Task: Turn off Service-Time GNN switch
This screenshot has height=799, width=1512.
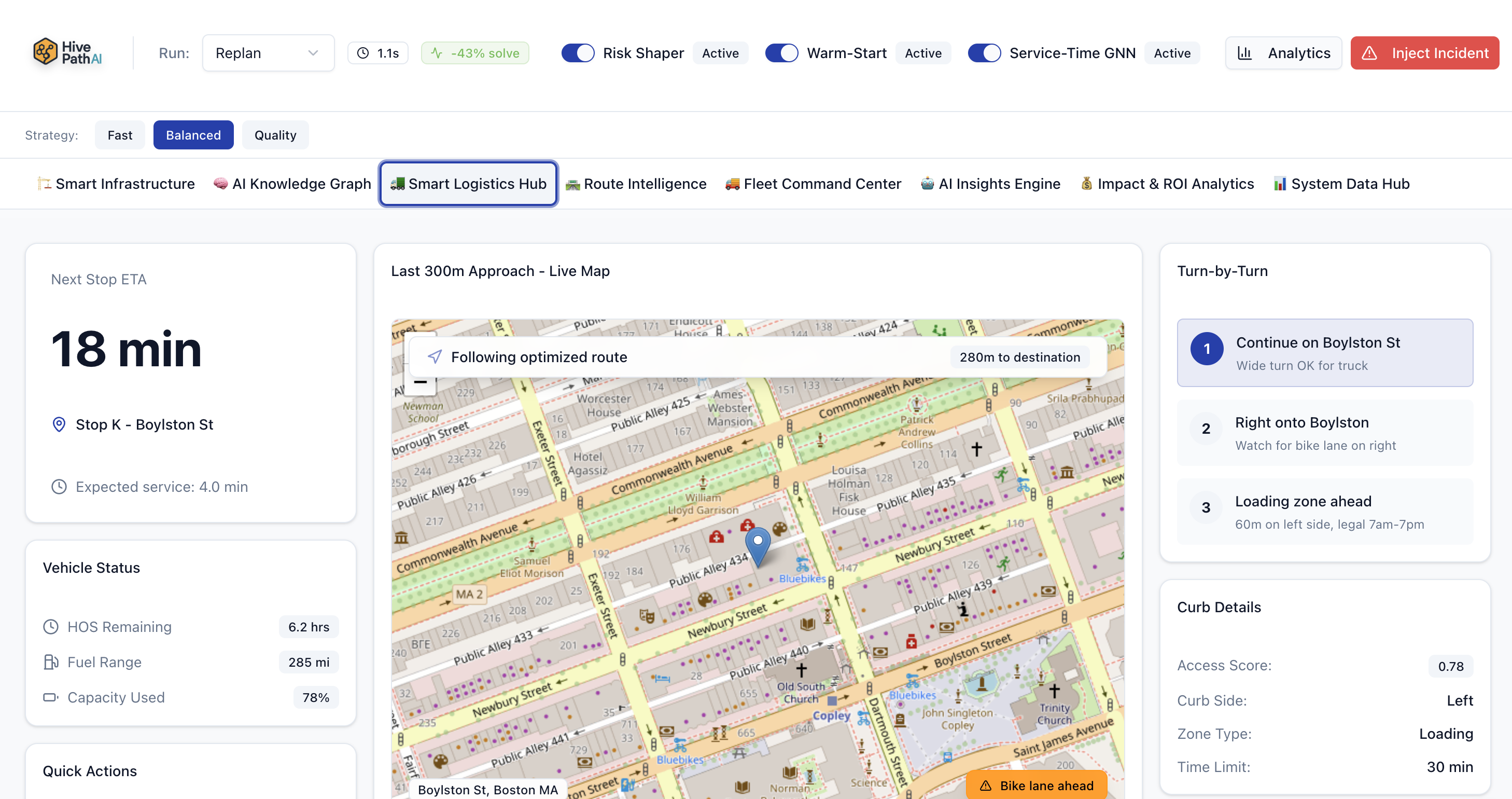Action: (984, 53)
